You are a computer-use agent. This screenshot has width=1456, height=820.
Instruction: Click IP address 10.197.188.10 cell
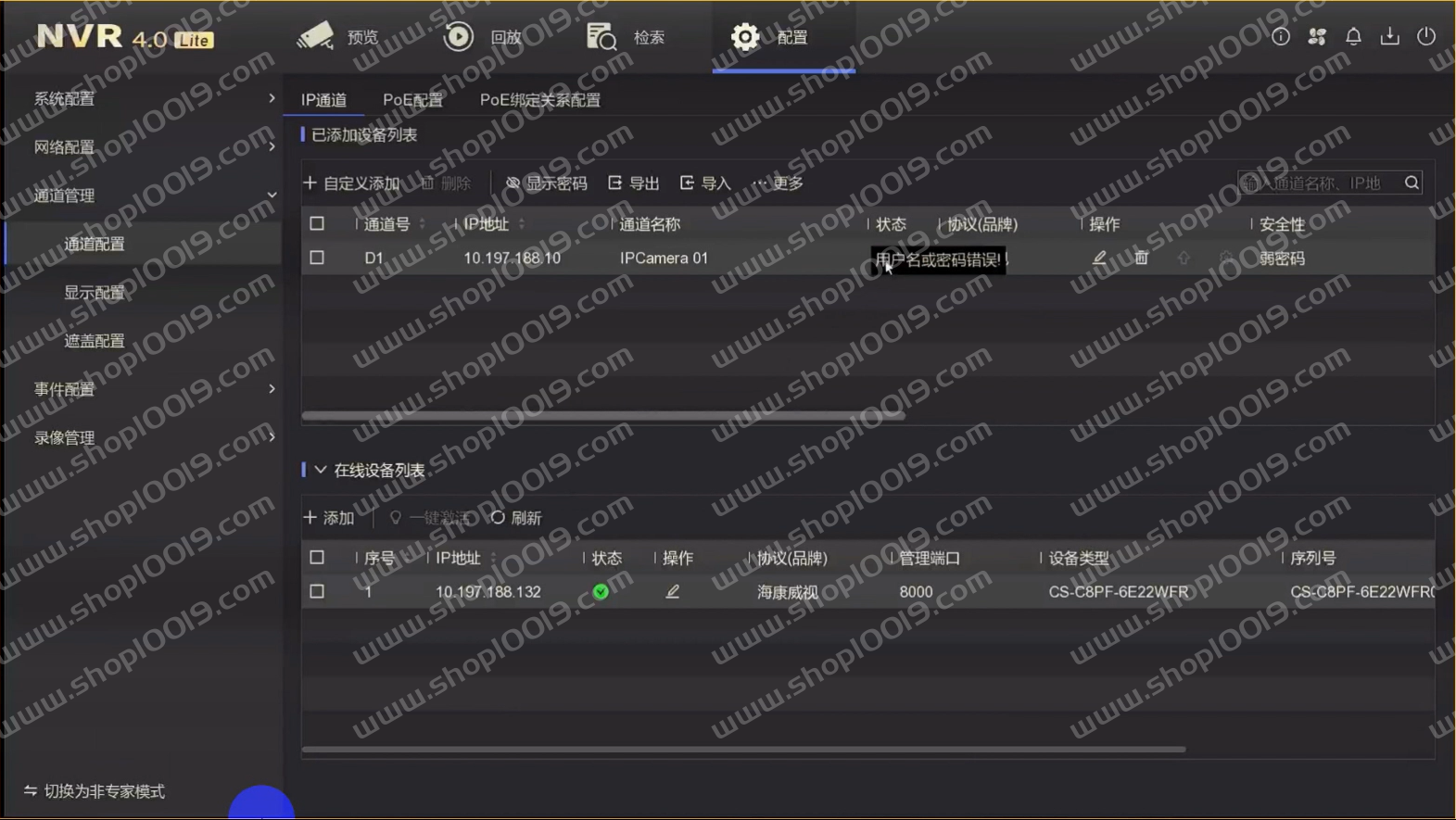click(512, 258)
